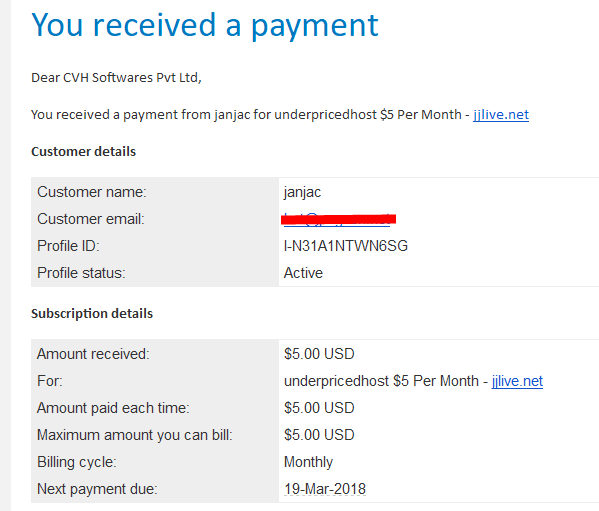The height and width of the screenshot is (511, 599).
Task: Click the customer name value janjac
Action: point(302,192)
